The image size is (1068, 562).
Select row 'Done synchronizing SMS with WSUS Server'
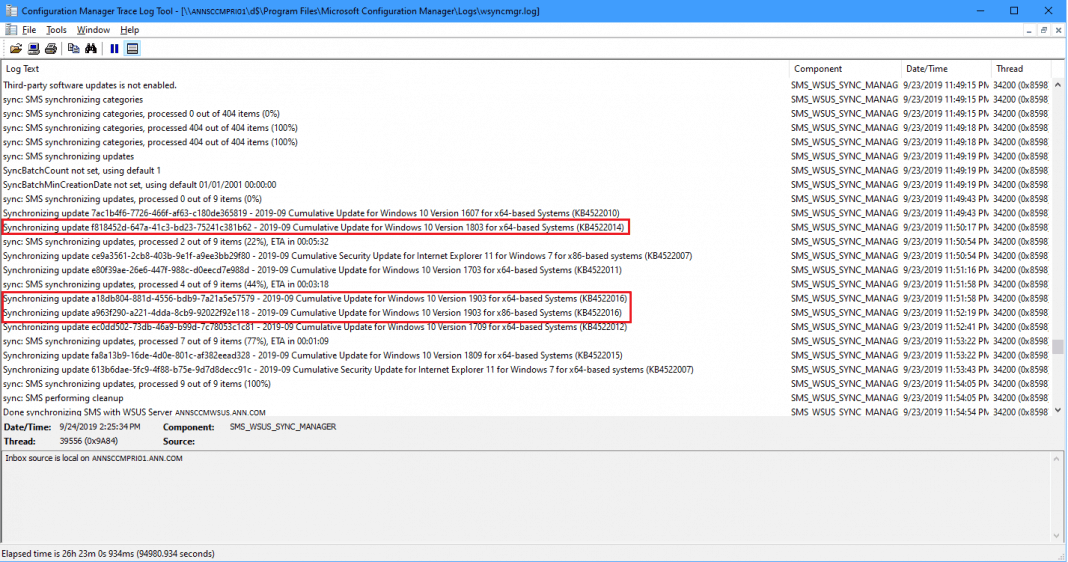(525, 411)
